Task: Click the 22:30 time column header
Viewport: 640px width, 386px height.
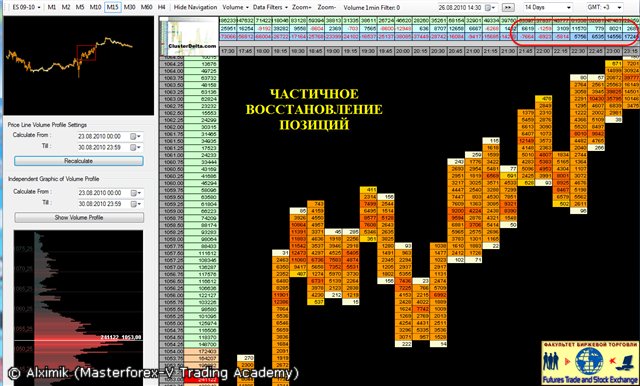Action: (578, 51)
